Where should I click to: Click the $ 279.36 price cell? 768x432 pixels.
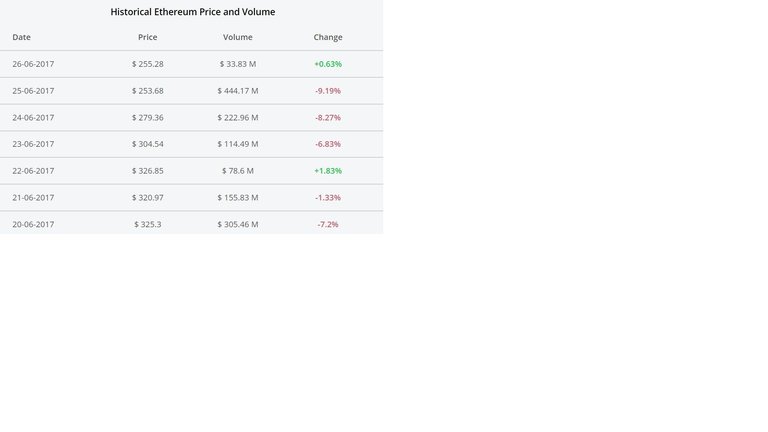point(147,118)
